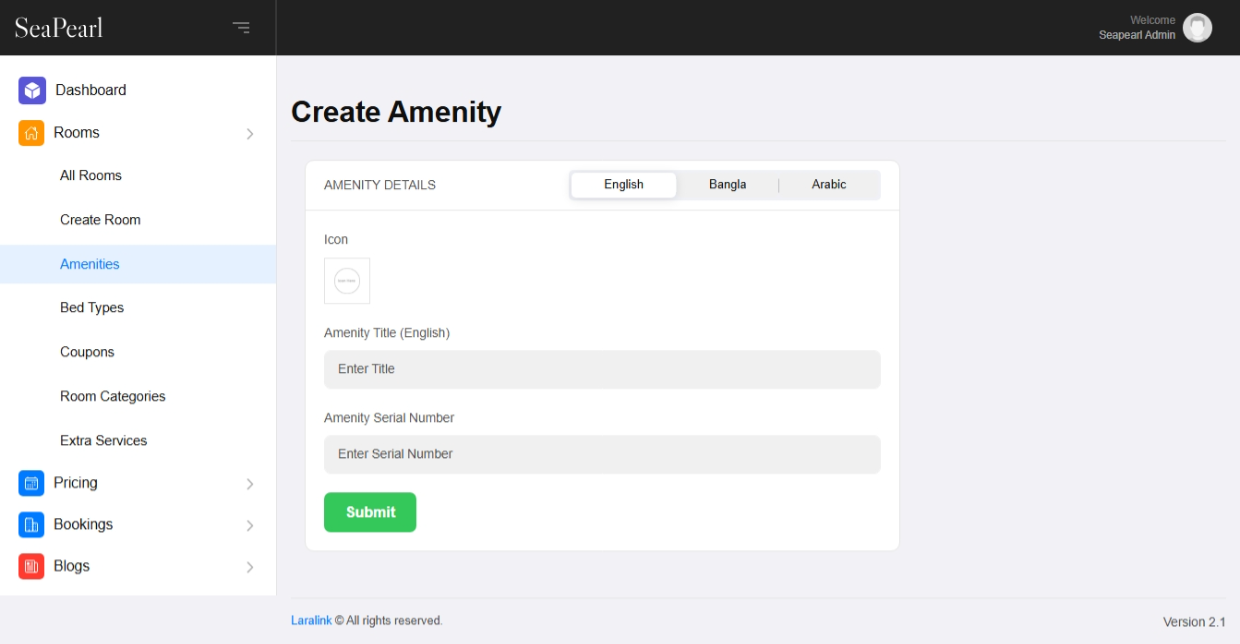Switch to the Arabic language tab
Screen dimensions: 1240x644
829,185
